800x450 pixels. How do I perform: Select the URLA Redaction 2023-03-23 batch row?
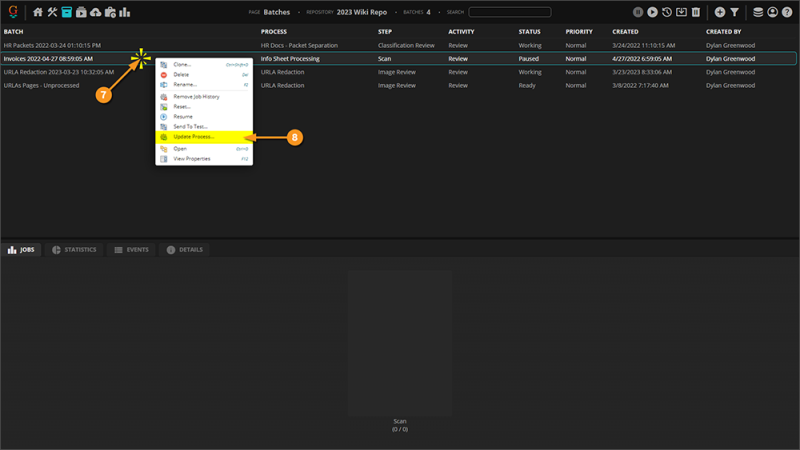point(398,72)
